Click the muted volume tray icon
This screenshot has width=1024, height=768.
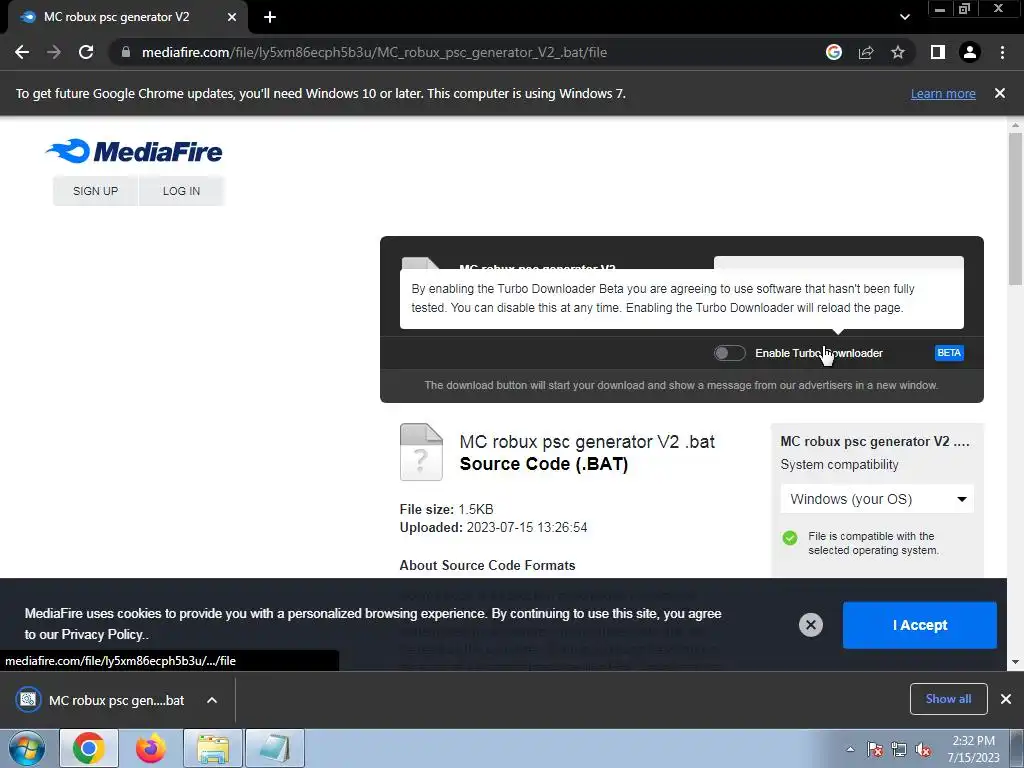923,749
